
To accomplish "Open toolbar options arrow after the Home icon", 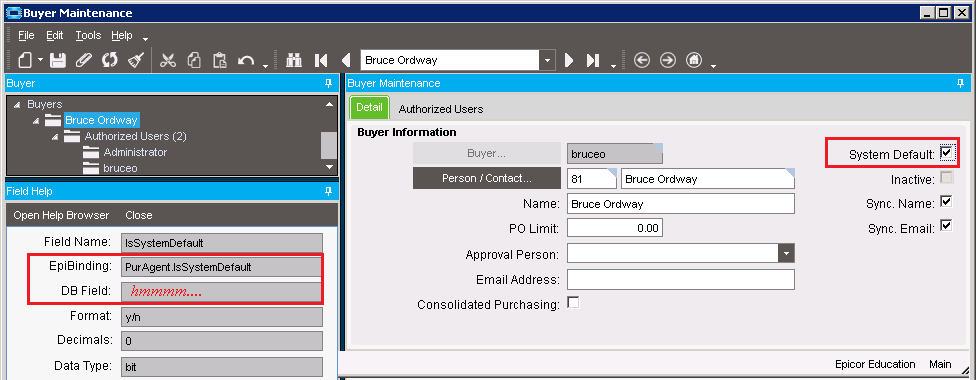I will tap(713, 65).
